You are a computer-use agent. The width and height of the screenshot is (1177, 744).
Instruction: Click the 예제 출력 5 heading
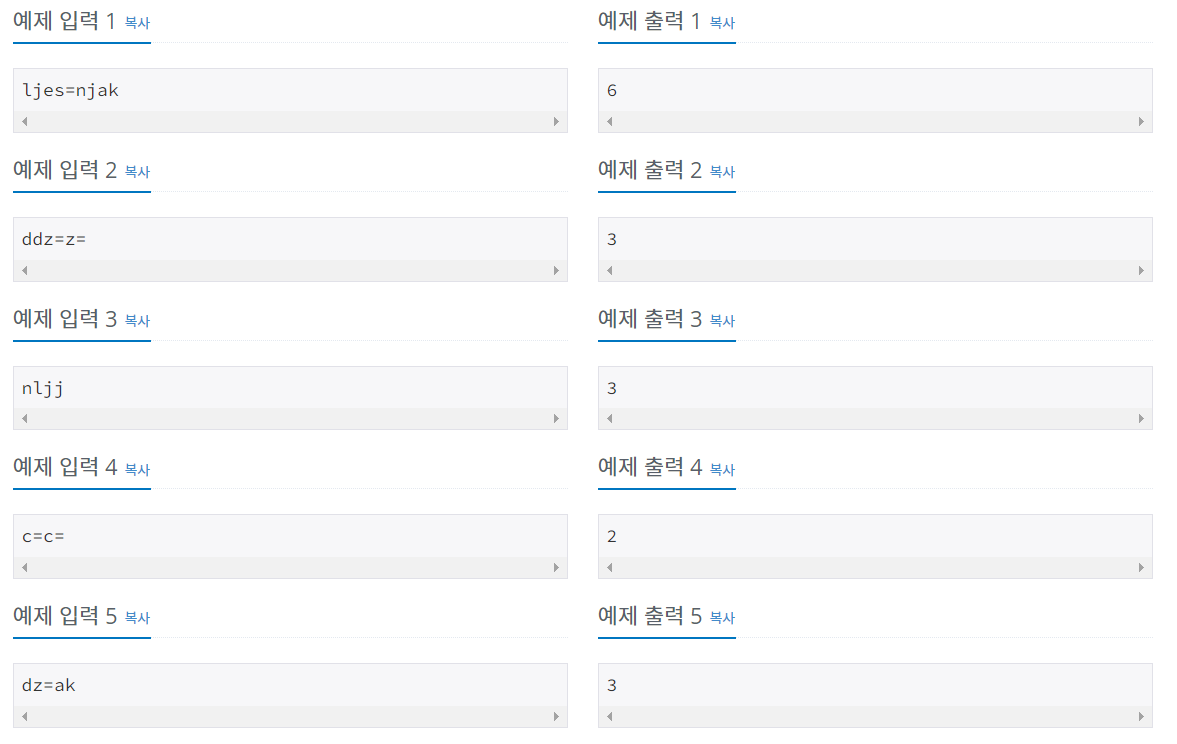(x=647, y=617)
